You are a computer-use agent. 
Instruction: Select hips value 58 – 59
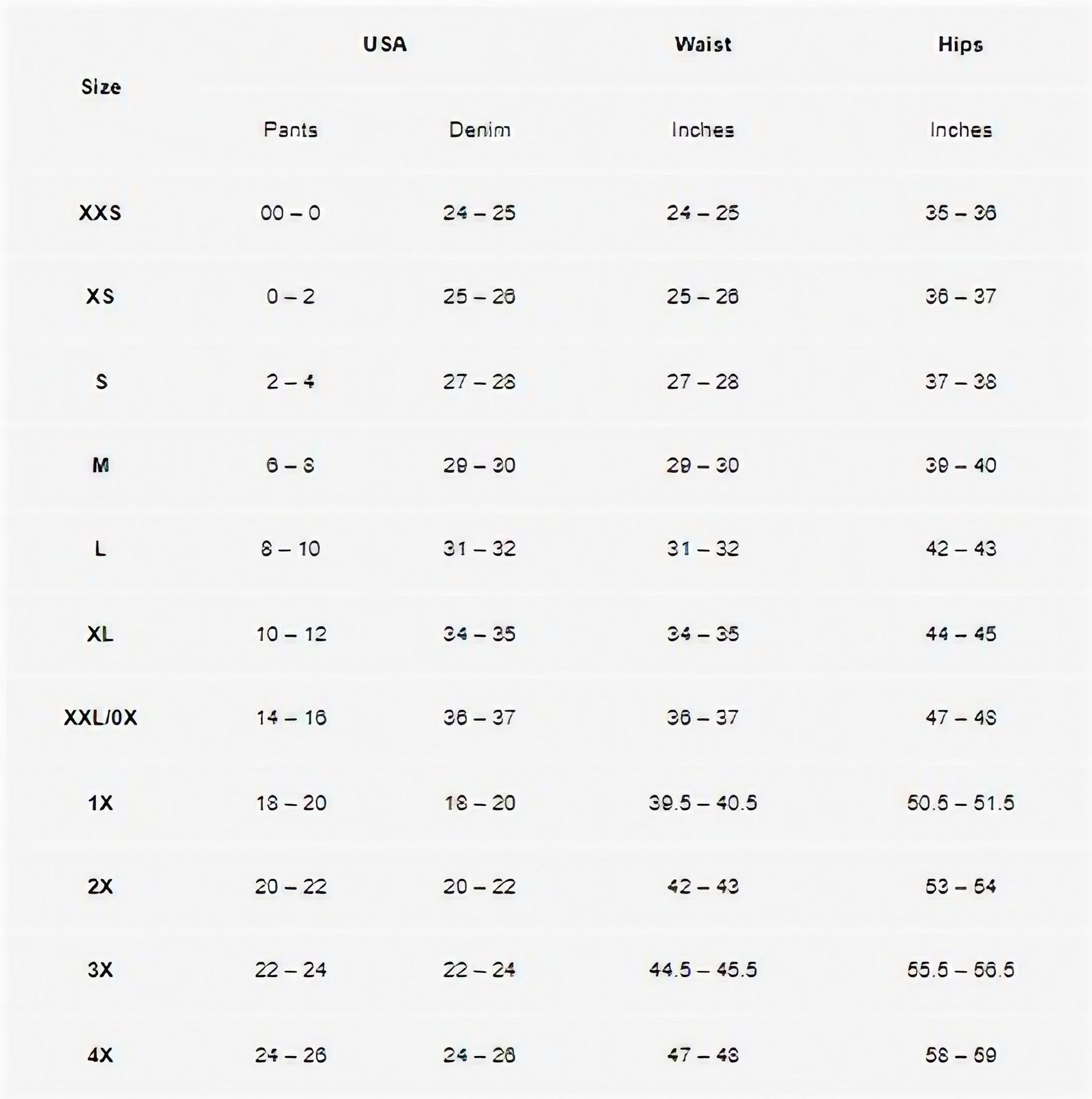tap(960, 1055)
